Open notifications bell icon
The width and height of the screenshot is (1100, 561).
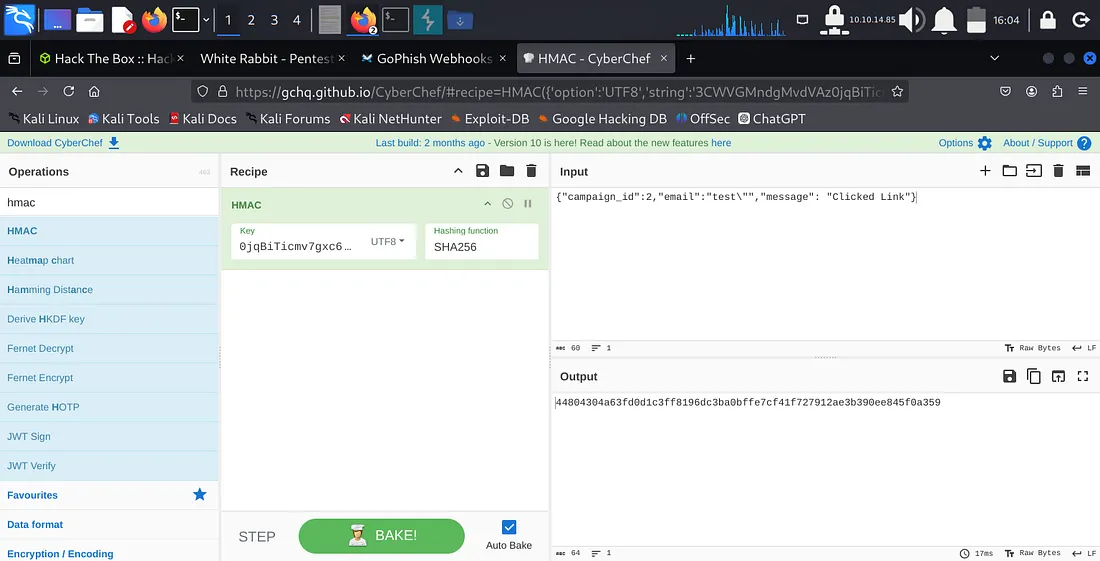944,20
